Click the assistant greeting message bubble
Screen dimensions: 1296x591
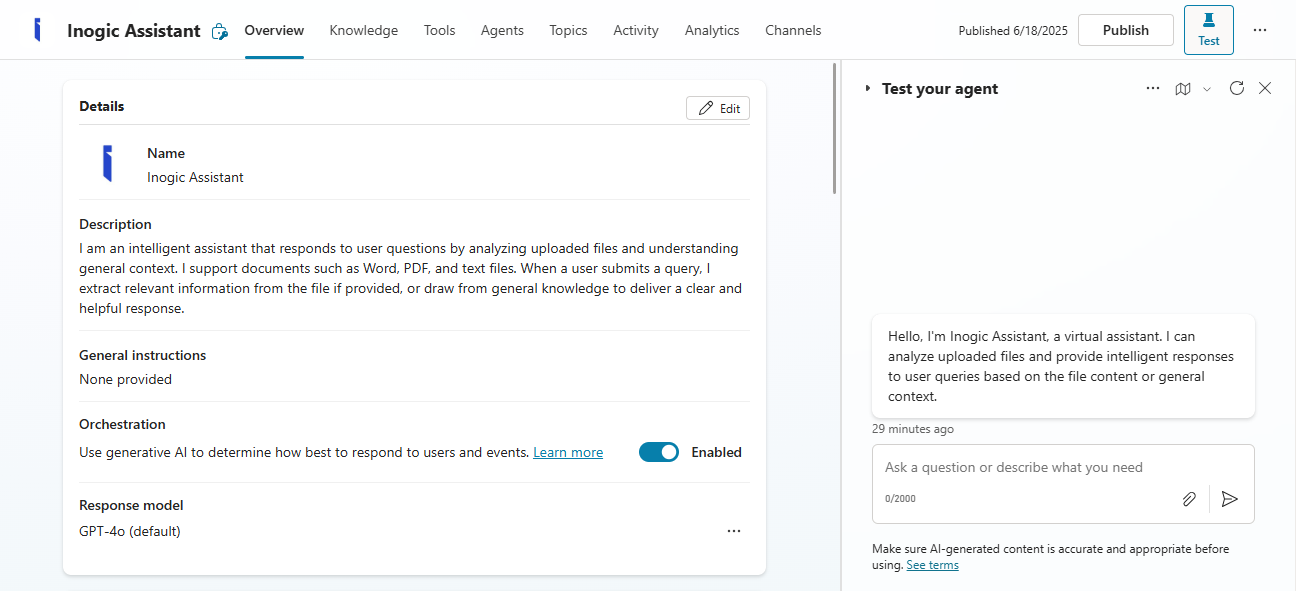coord(1063,366)
